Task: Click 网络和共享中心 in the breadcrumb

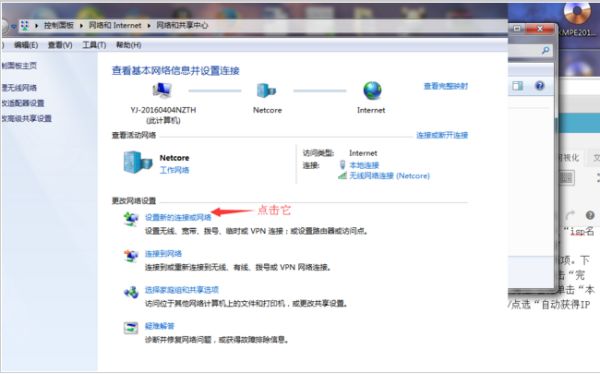Action: [182, 25]
